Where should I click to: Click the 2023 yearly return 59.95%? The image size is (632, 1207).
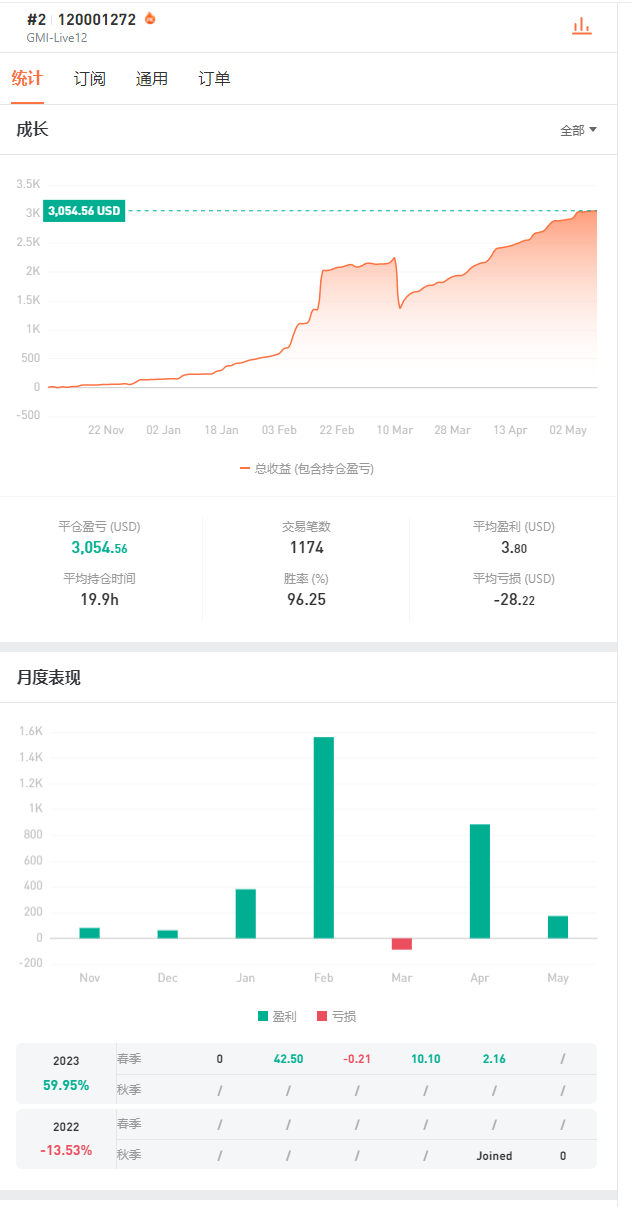(x=66, y=1085)
